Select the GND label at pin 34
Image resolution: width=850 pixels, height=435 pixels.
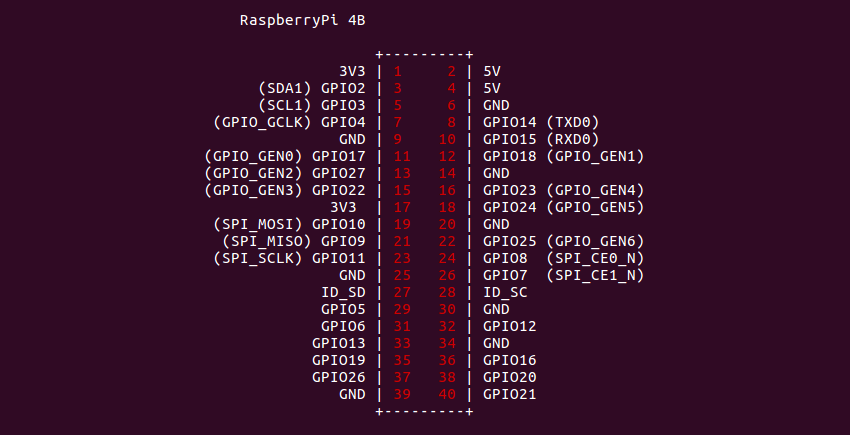(496, 344)
